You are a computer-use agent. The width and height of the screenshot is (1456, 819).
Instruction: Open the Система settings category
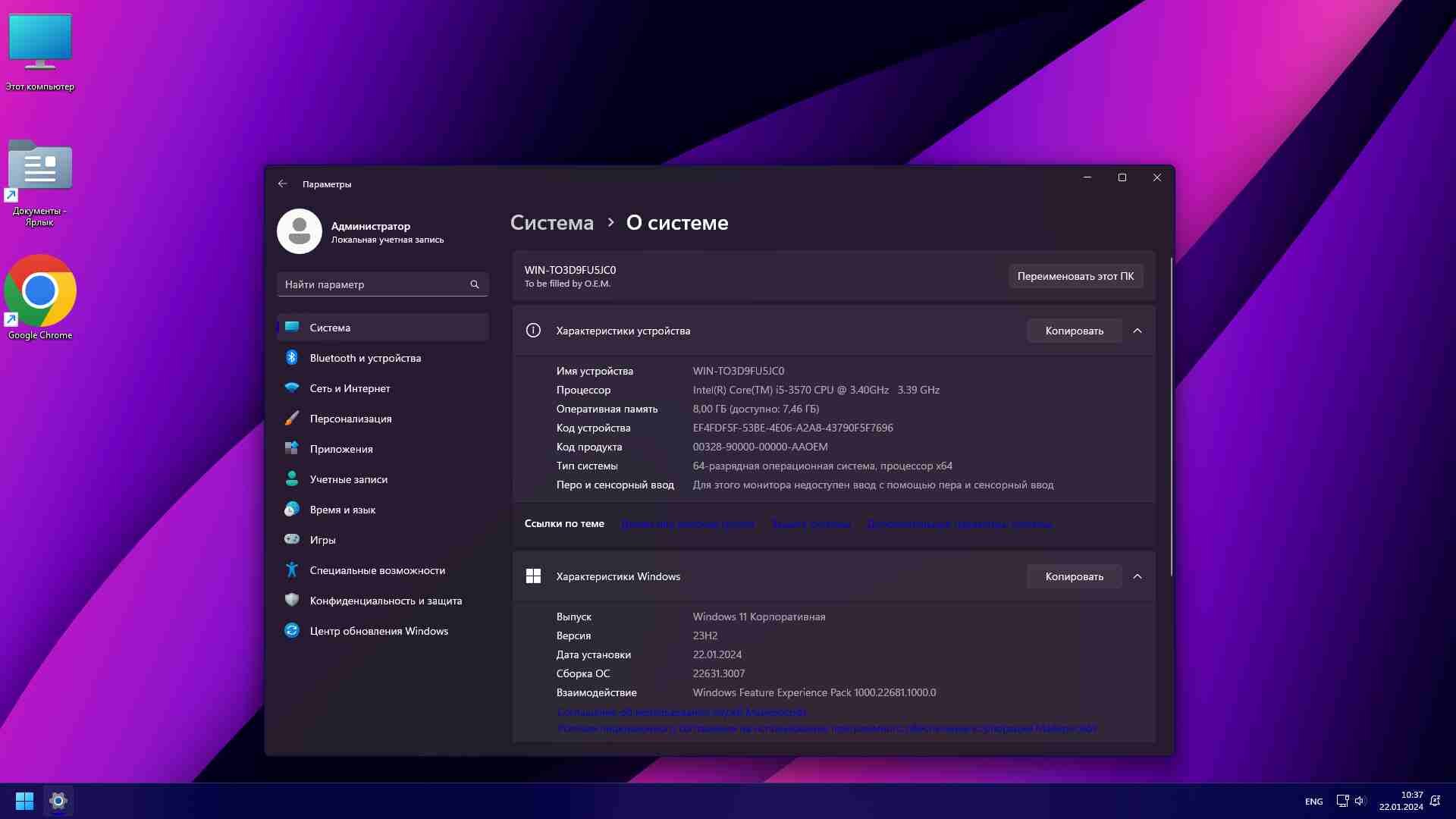click(x=383, y=328)
